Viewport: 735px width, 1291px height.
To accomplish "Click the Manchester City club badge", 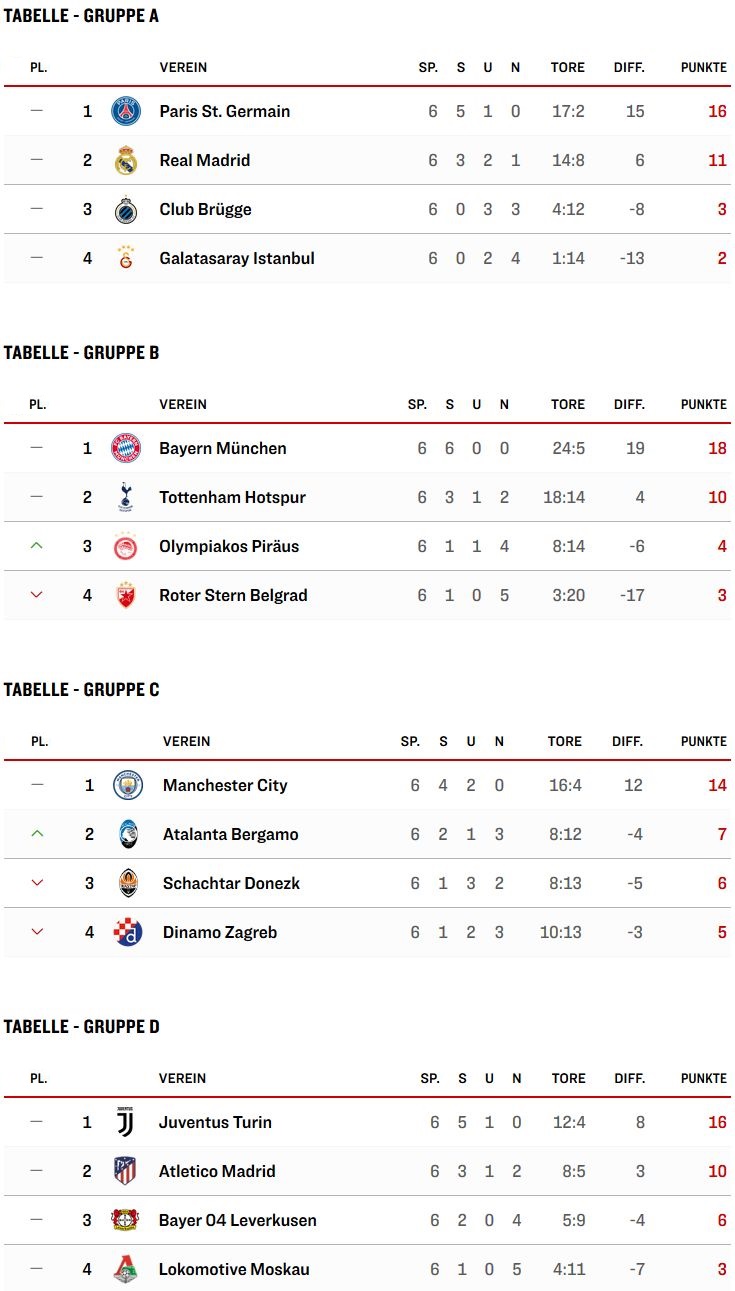I will pyautogui.click(x=128, y=785).
